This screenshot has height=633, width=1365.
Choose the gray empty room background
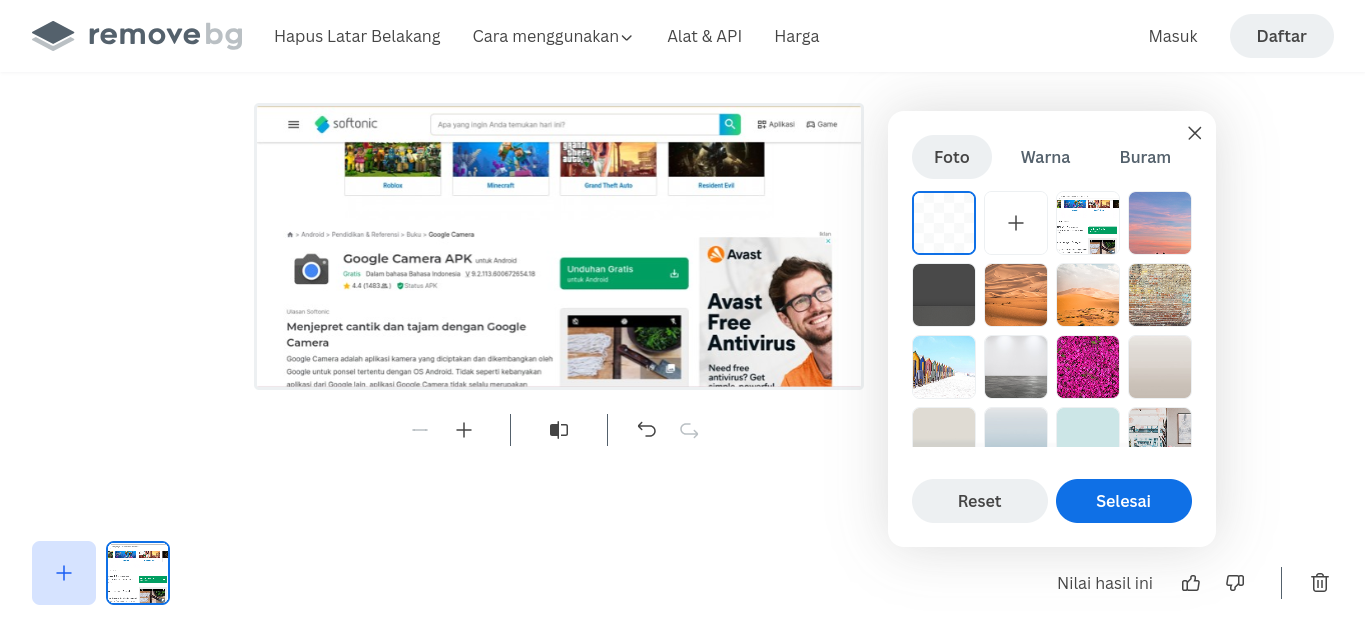click(x=1016, y=367)
